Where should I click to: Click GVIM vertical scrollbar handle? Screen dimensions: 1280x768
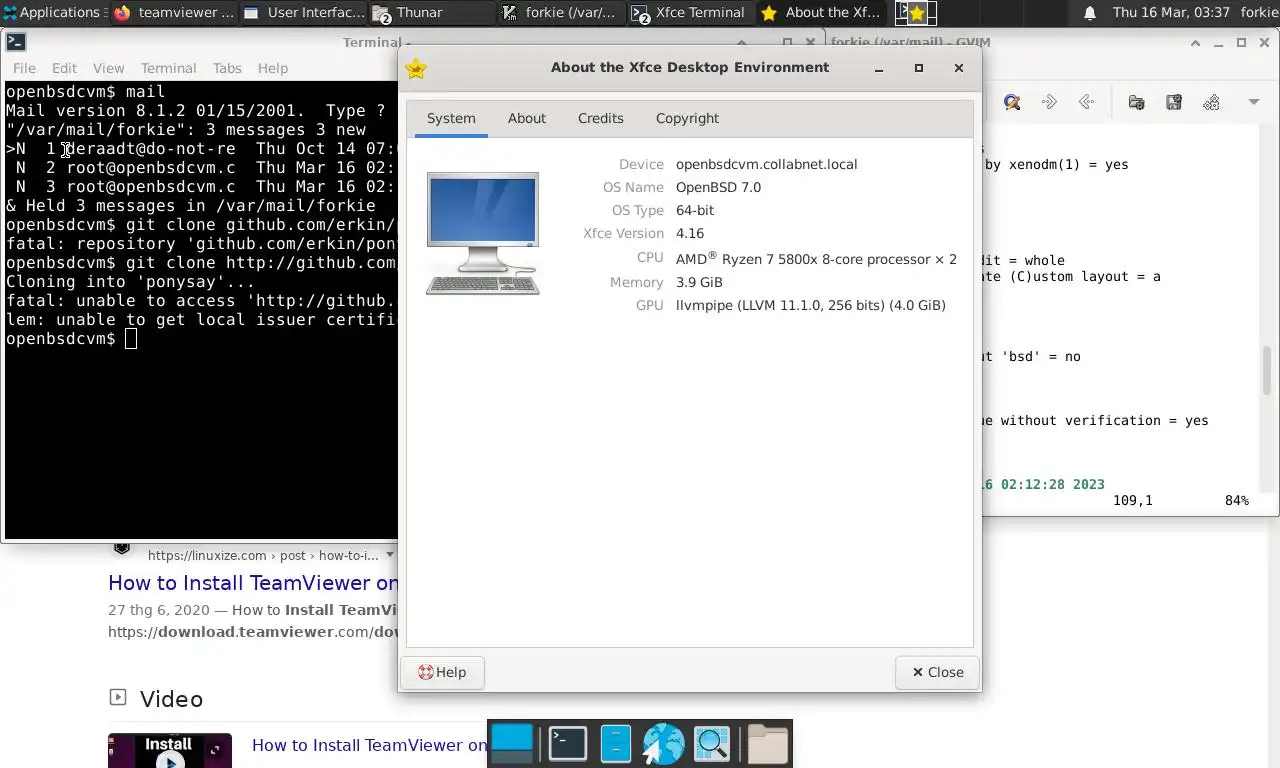[1267, 371]
